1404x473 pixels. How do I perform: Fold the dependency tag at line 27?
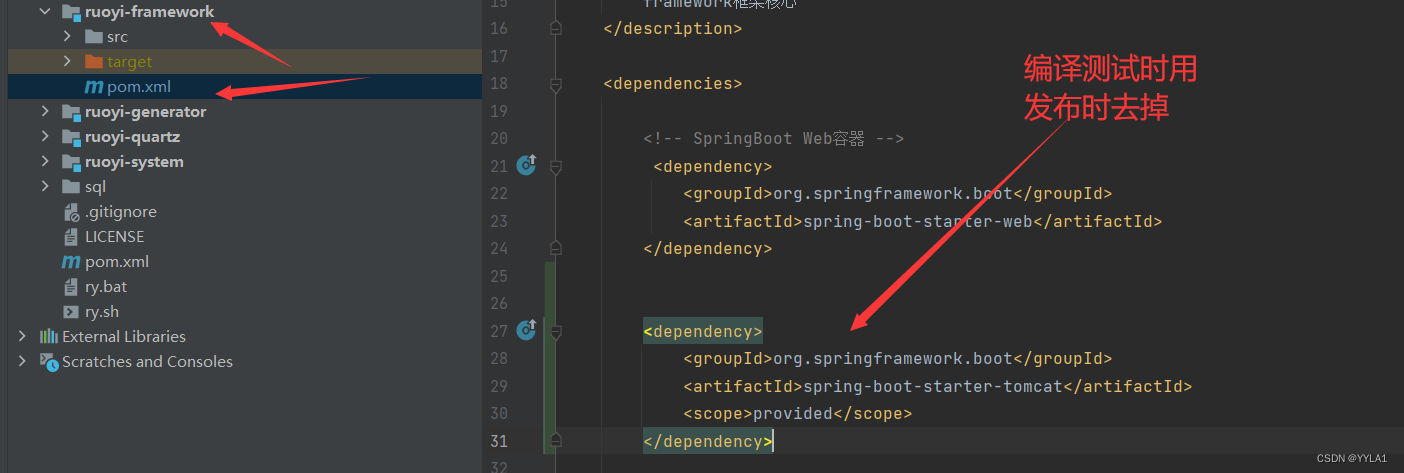(x=556, y=331)
